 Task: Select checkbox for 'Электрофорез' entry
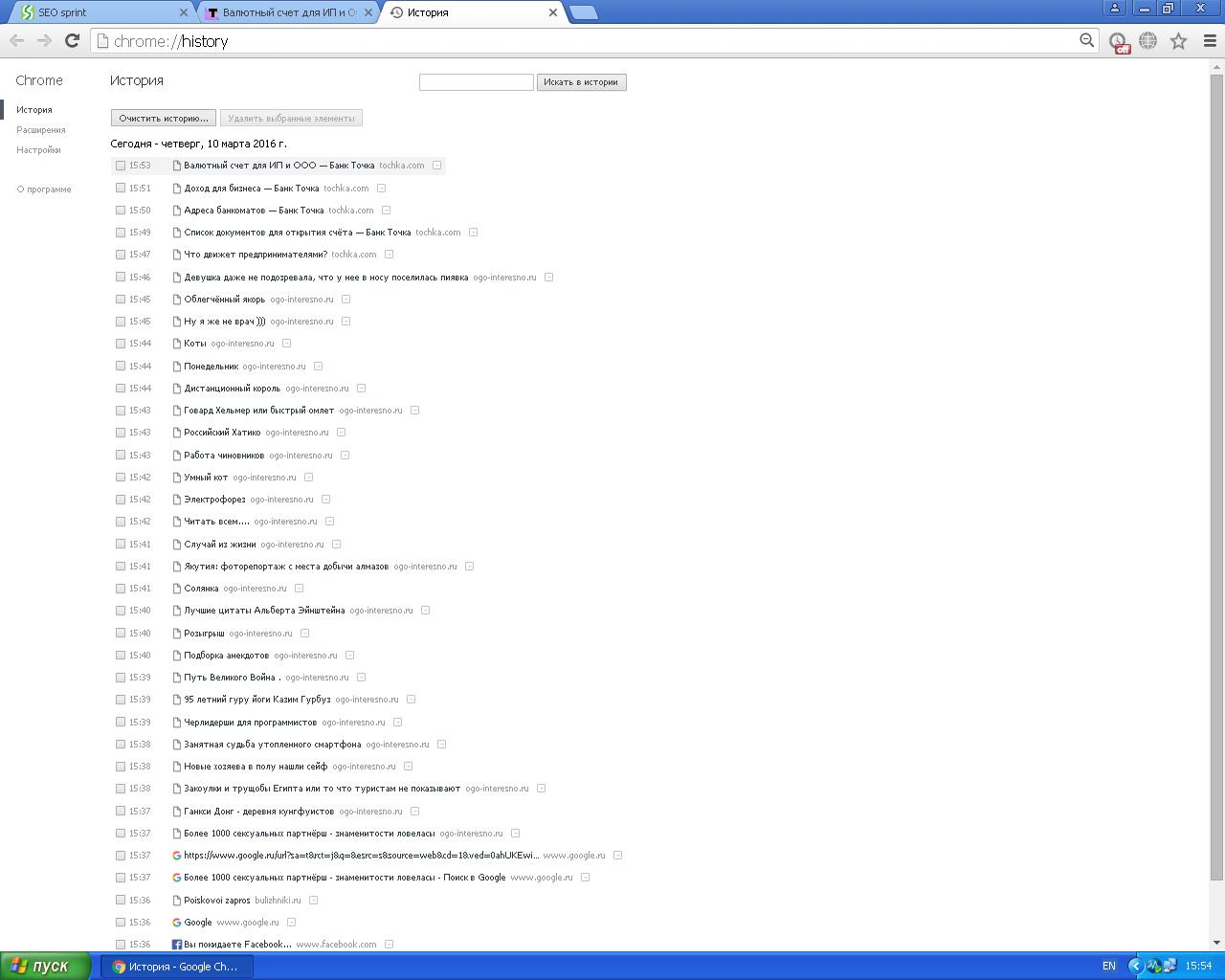pos(121,500)
